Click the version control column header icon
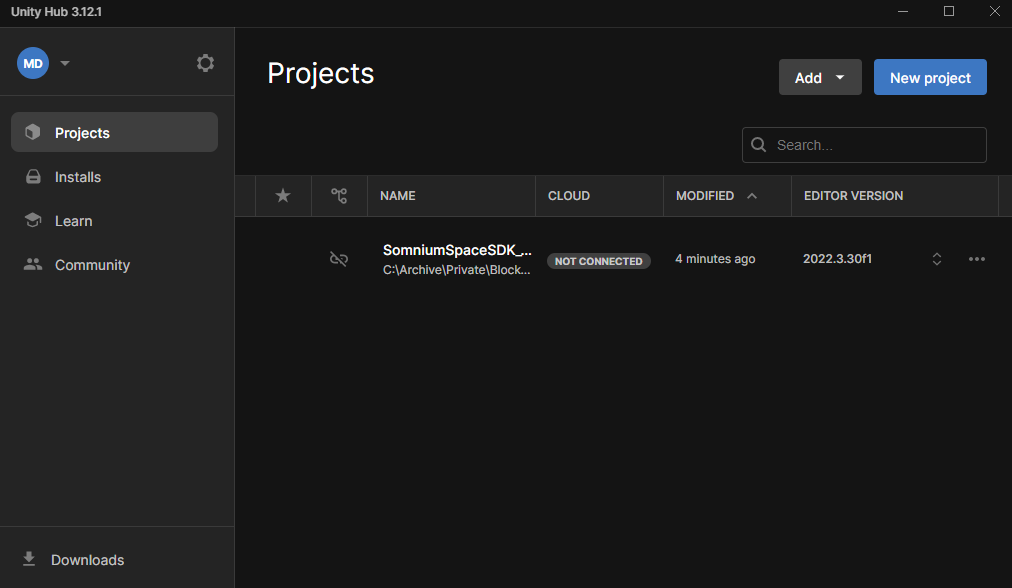 [x=339, y=196]
